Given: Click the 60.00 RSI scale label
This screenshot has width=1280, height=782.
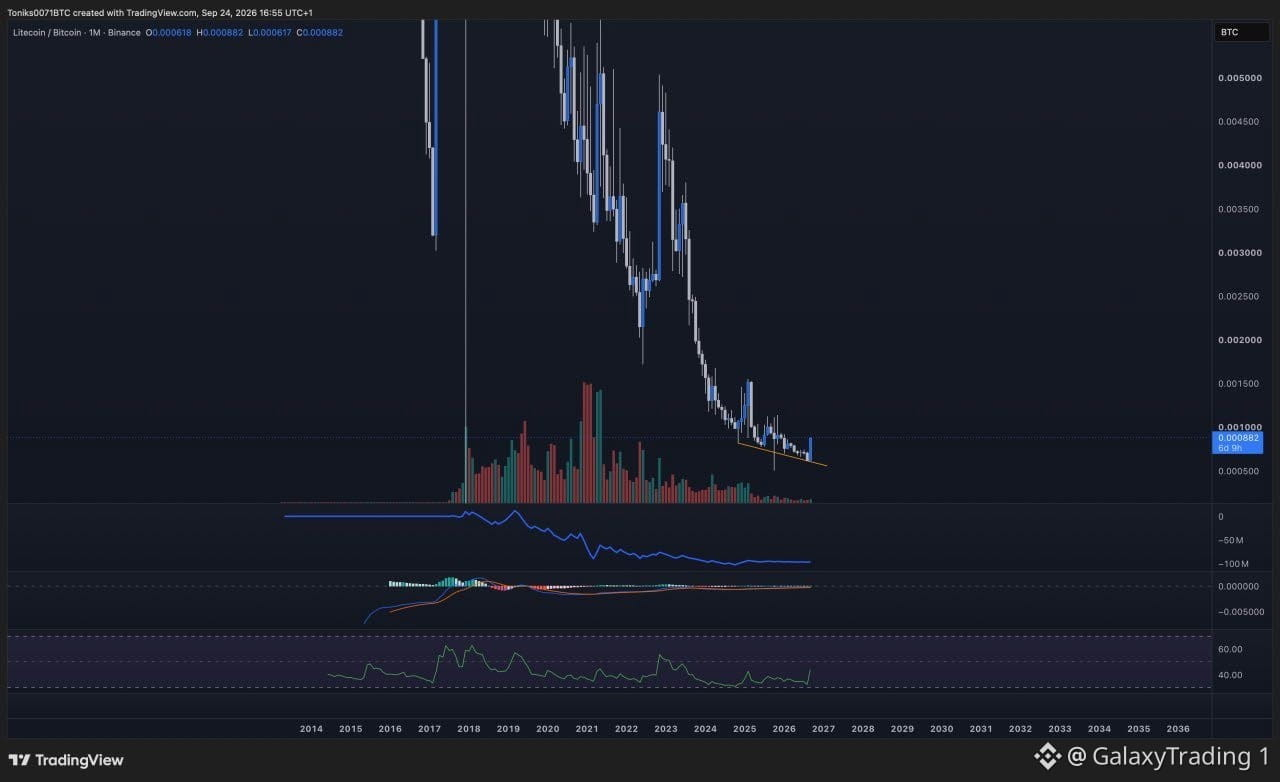Looking at the screenshot, I should point(1229,649).
